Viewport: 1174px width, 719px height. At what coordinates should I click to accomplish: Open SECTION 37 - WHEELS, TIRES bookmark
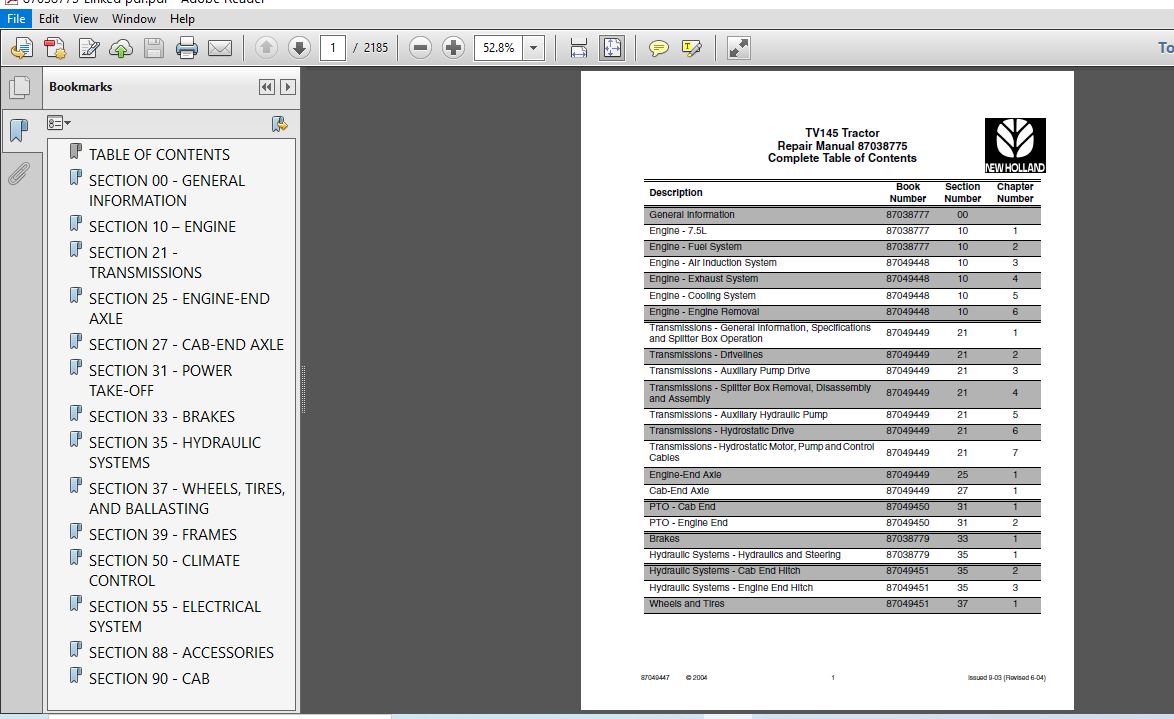[x=186, y=498]
